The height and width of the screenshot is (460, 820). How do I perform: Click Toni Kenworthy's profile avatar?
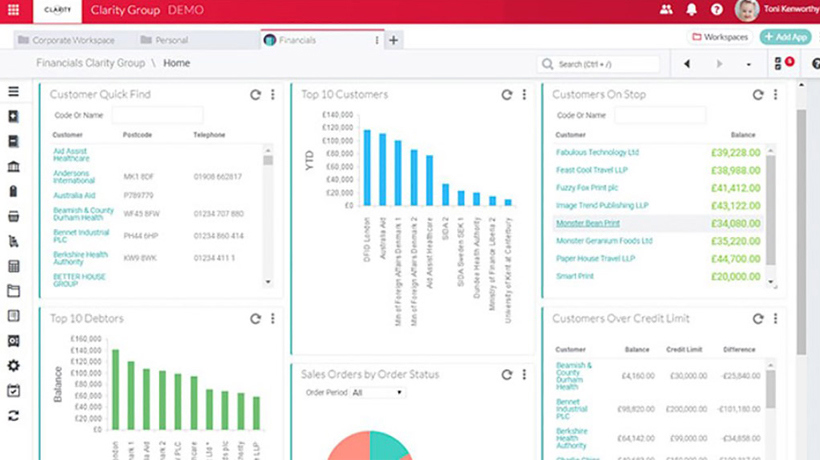(747, 10)
